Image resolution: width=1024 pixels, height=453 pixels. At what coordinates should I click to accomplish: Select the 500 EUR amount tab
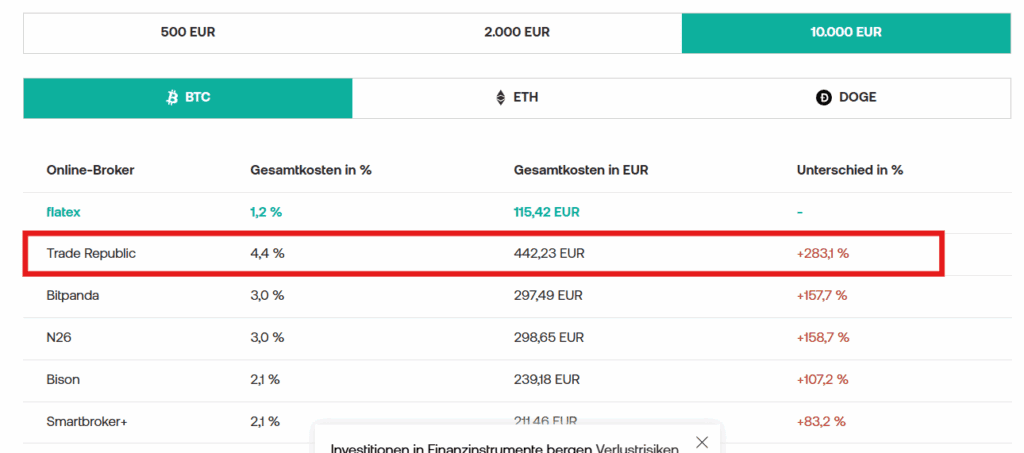coord(188,32)
